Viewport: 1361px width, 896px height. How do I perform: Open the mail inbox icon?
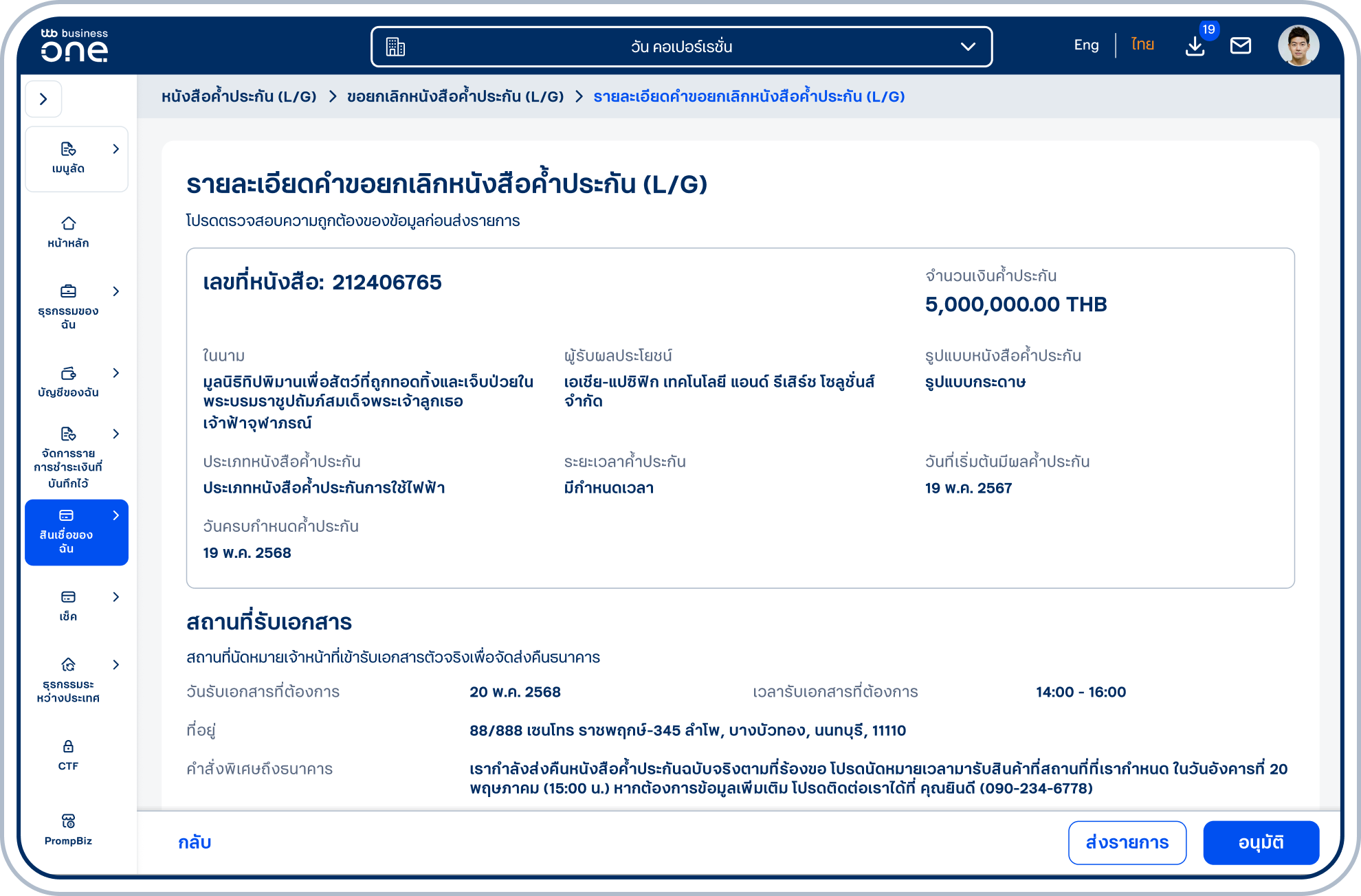1241,46
